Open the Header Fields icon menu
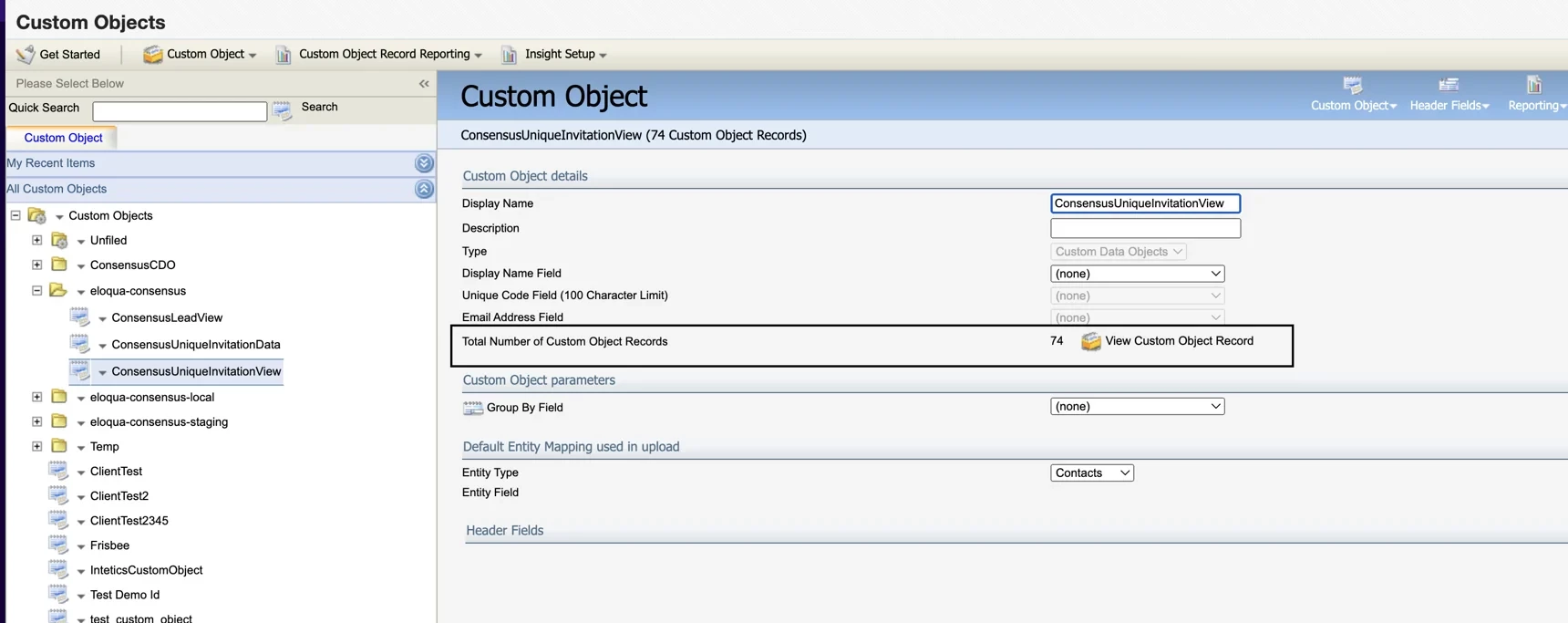 coord(1449,93)
